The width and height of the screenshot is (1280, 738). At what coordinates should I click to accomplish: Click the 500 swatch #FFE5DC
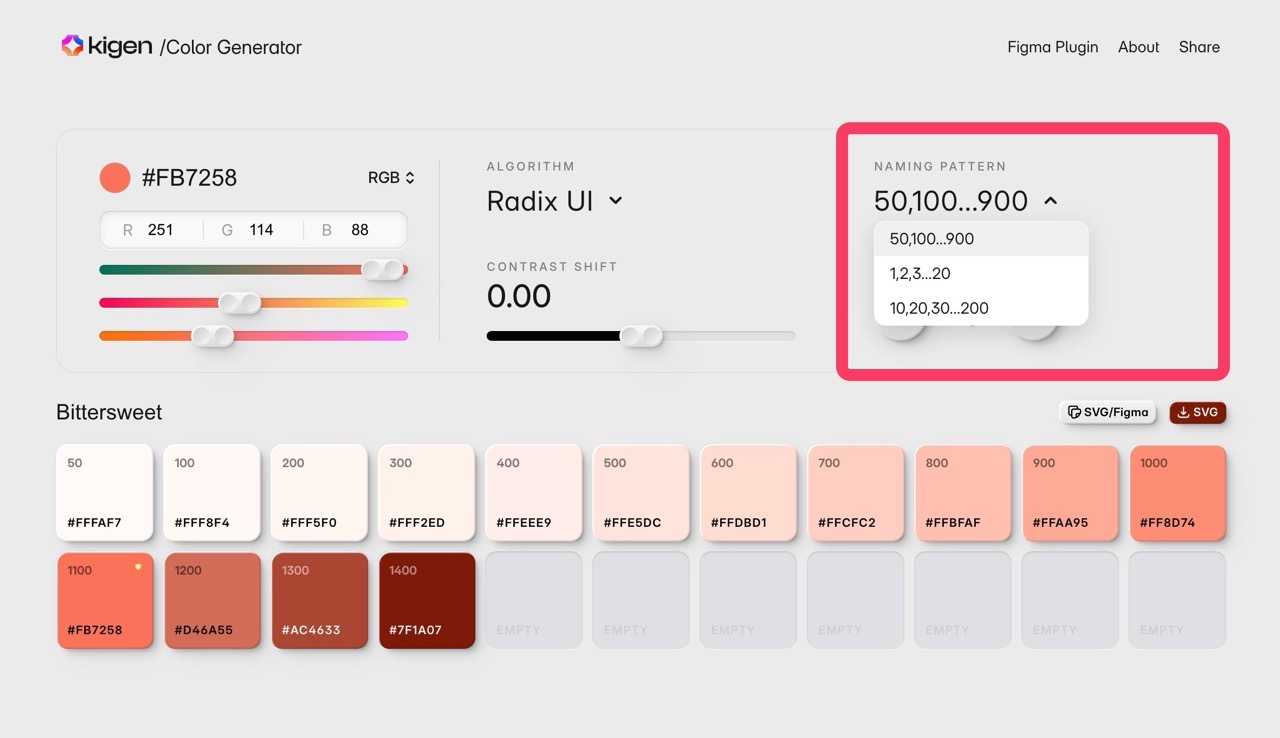pos(640,493)
